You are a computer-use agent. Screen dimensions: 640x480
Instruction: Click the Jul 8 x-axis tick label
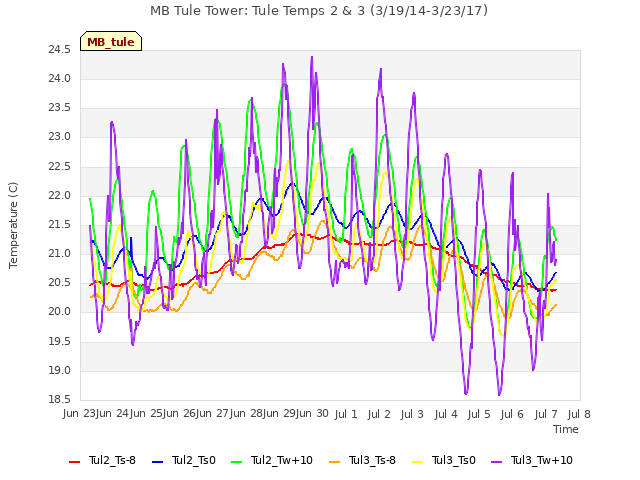point(579,414)
